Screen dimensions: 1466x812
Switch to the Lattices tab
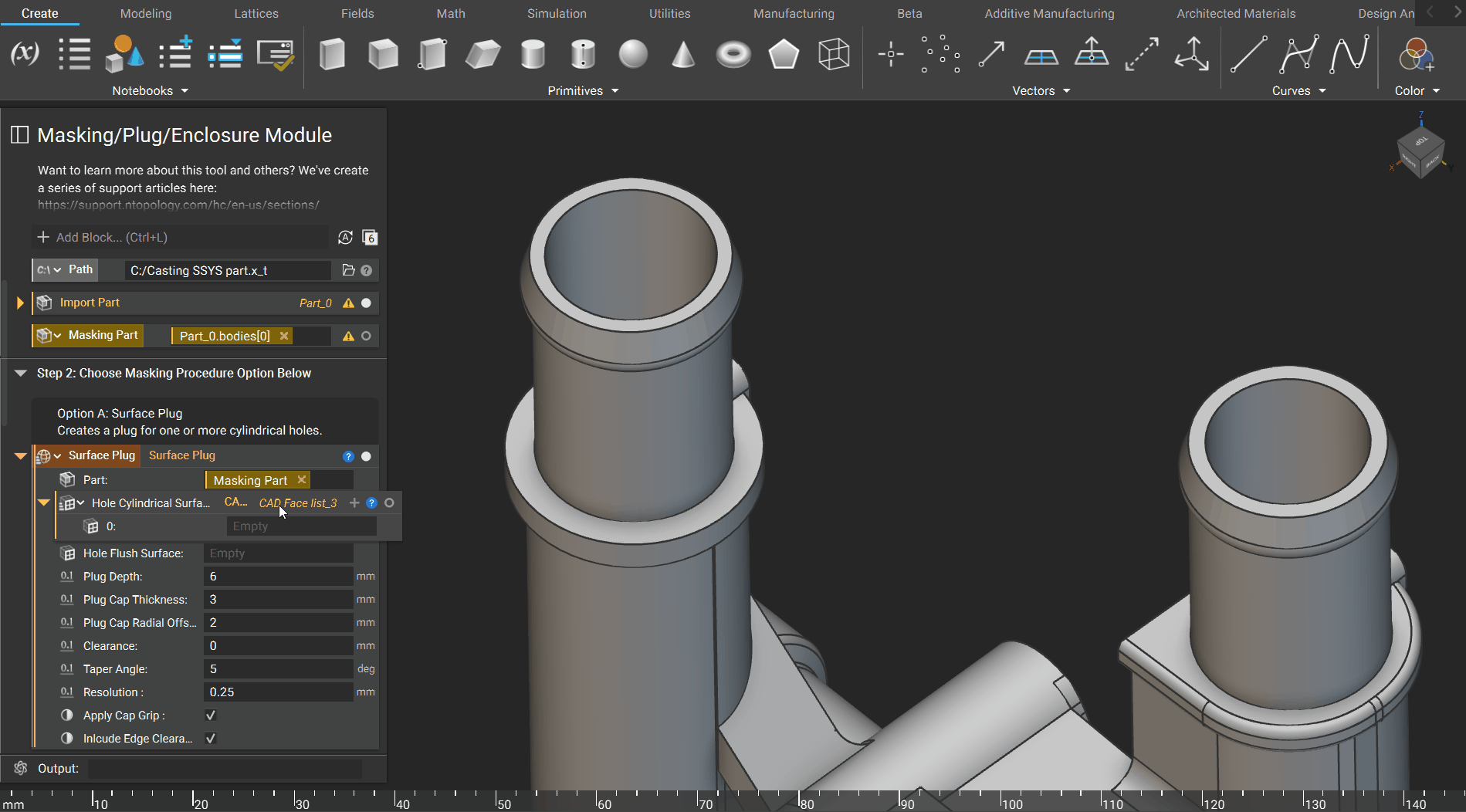tap(256, 14)
